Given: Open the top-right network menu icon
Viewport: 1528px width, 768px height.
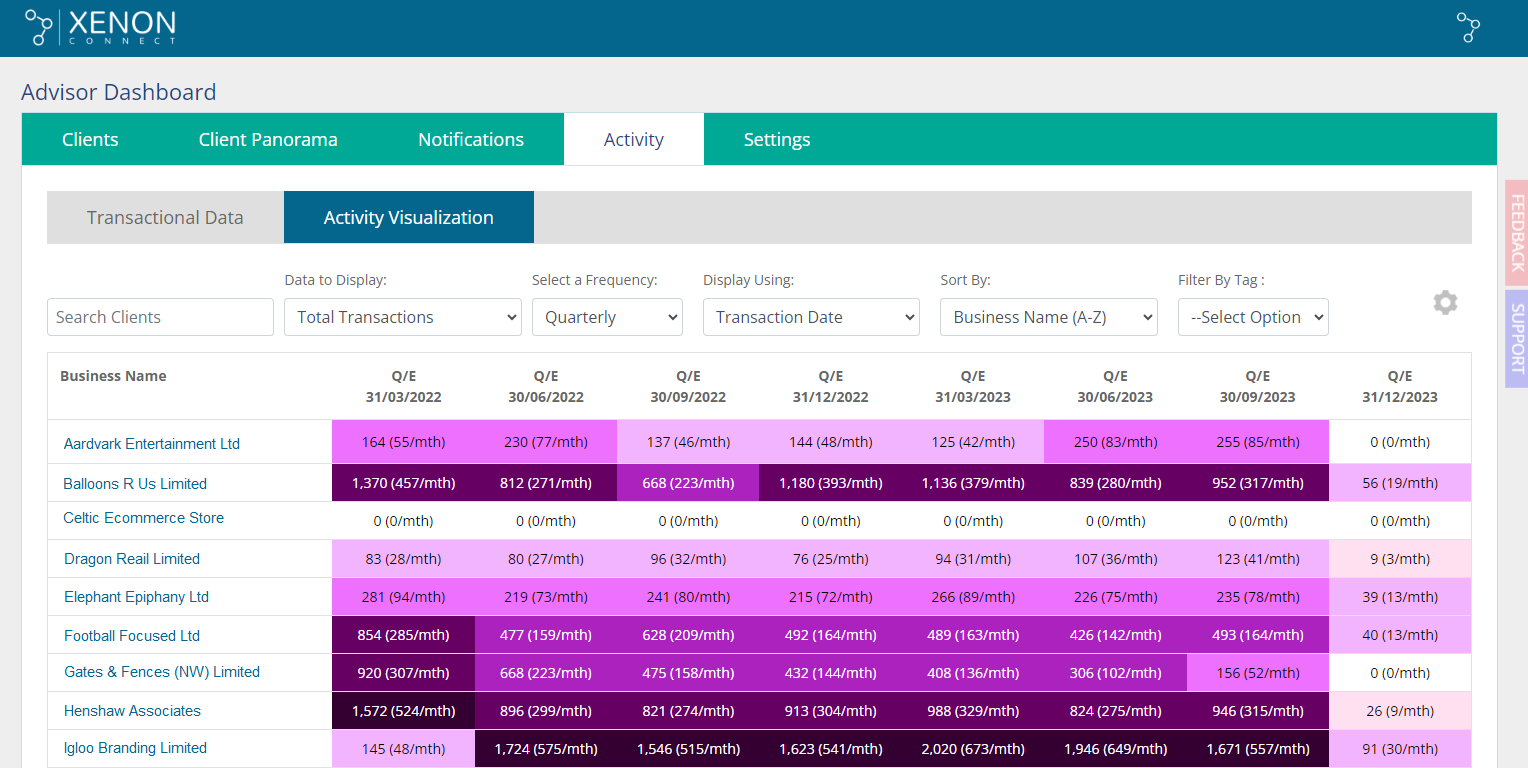Looking at the screenshot, I should coord(1468,27).
